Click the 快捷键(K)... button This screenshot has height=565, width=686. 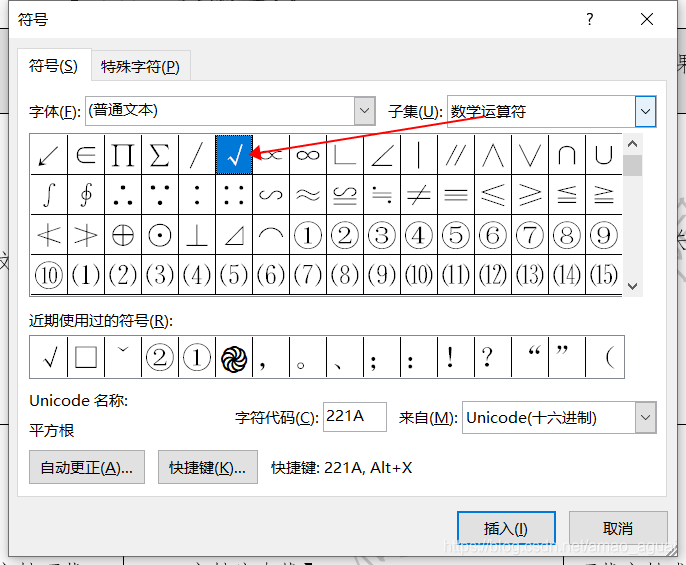pyautogui.click(x=207, y=467)
